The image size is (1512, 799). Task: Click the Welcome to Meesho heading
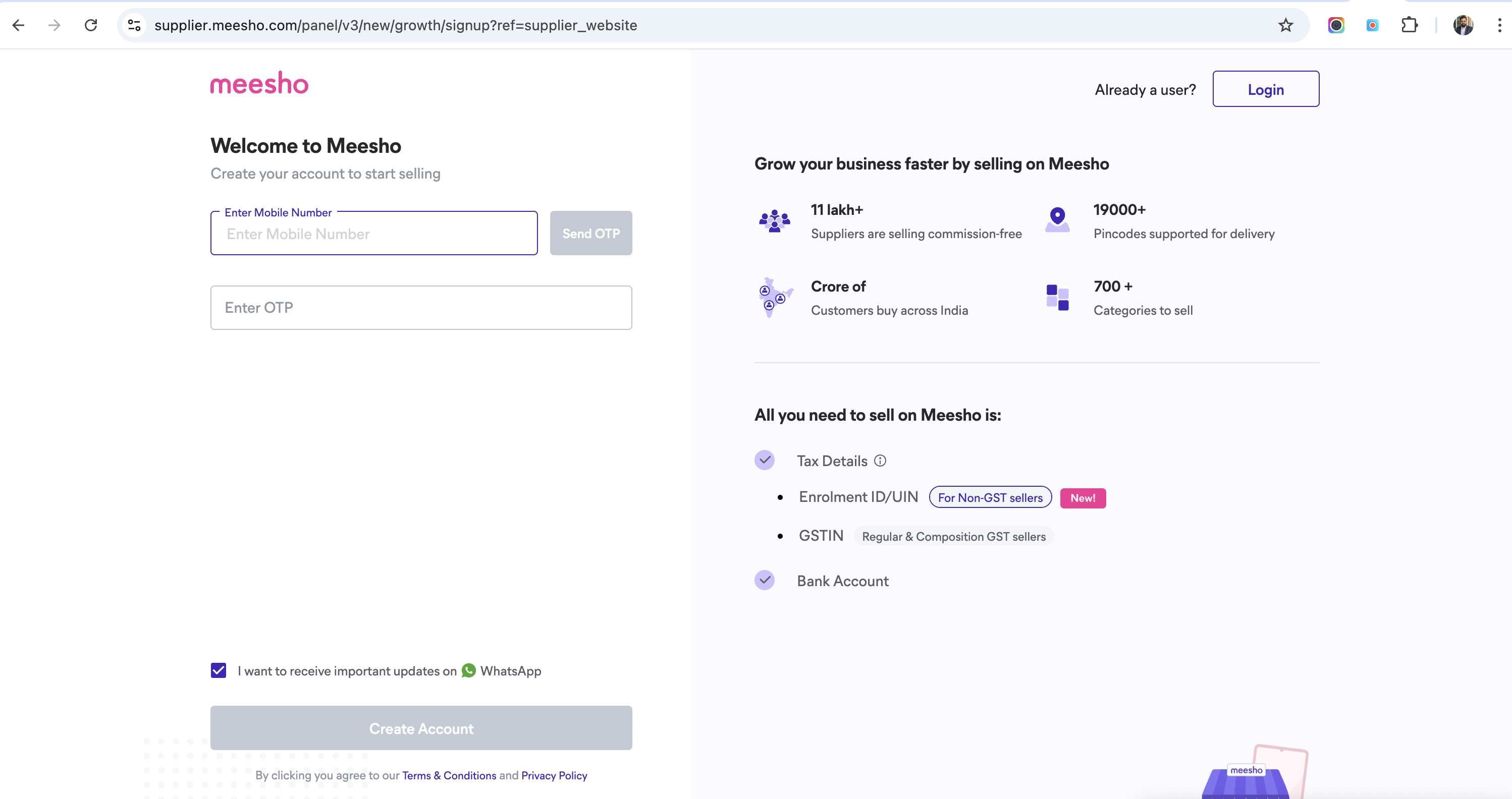[306, 145]
